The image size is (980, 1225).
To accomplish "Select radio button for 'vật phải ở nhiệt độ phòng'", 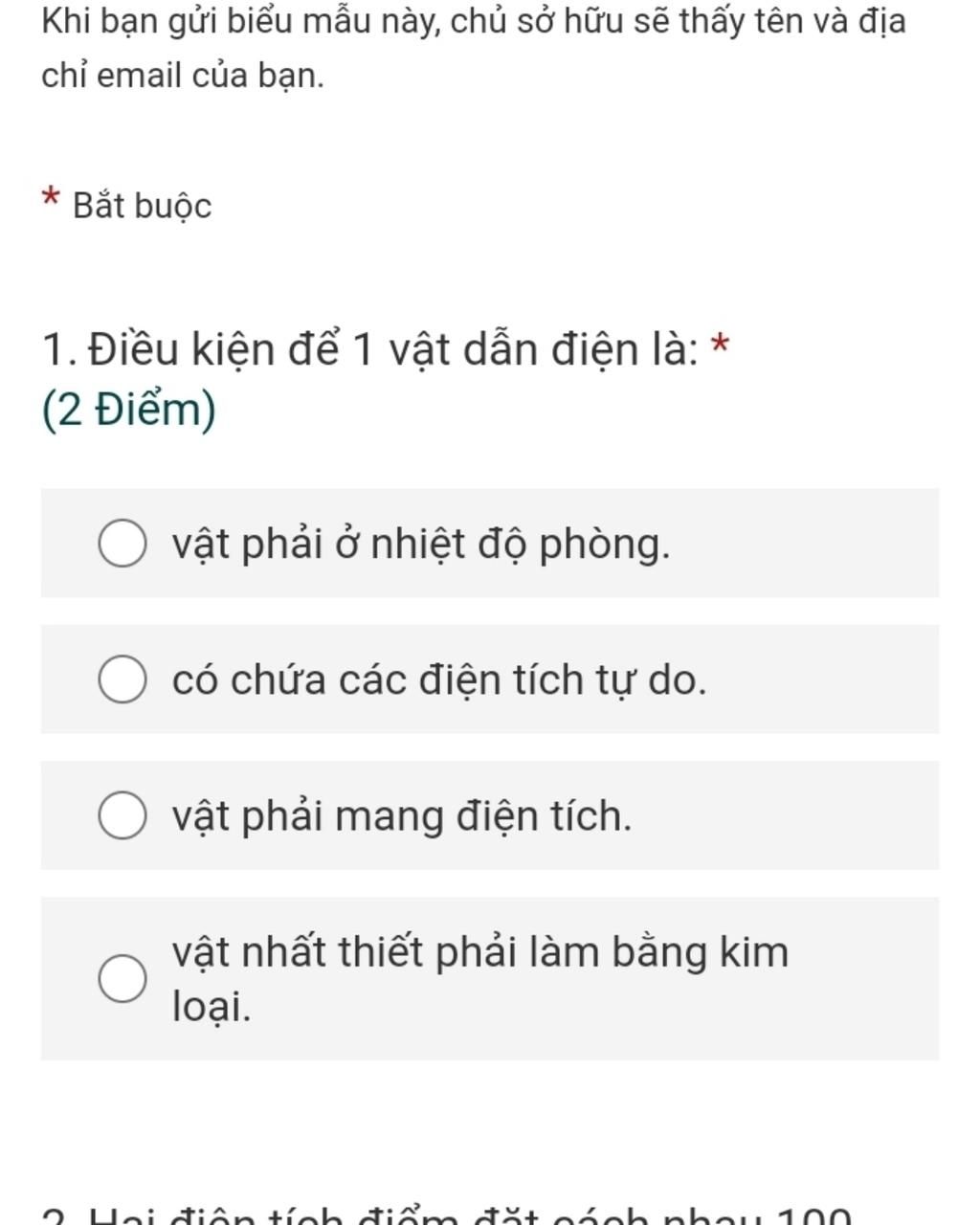I will click(x=122, y=544).
